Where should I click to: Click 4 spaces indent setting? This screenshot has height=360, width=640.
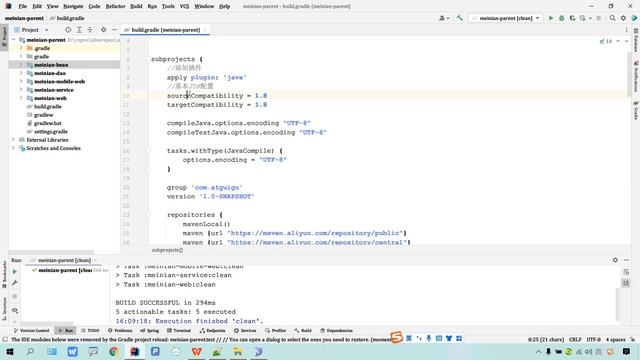(616, 340)
